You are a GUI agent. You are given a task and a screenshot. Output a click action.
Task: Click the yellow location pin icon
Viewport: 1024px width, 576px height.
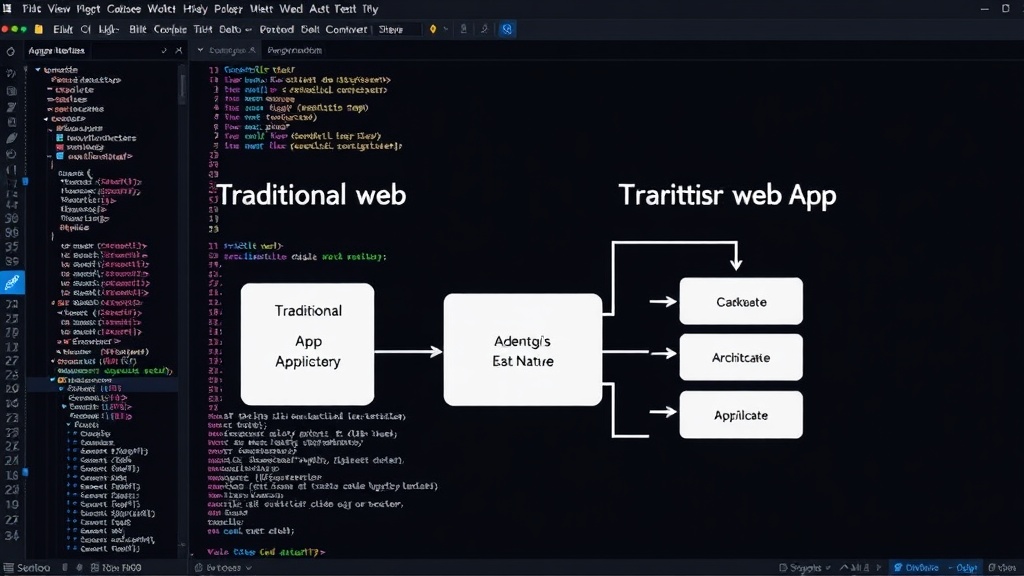pos(432,29)
